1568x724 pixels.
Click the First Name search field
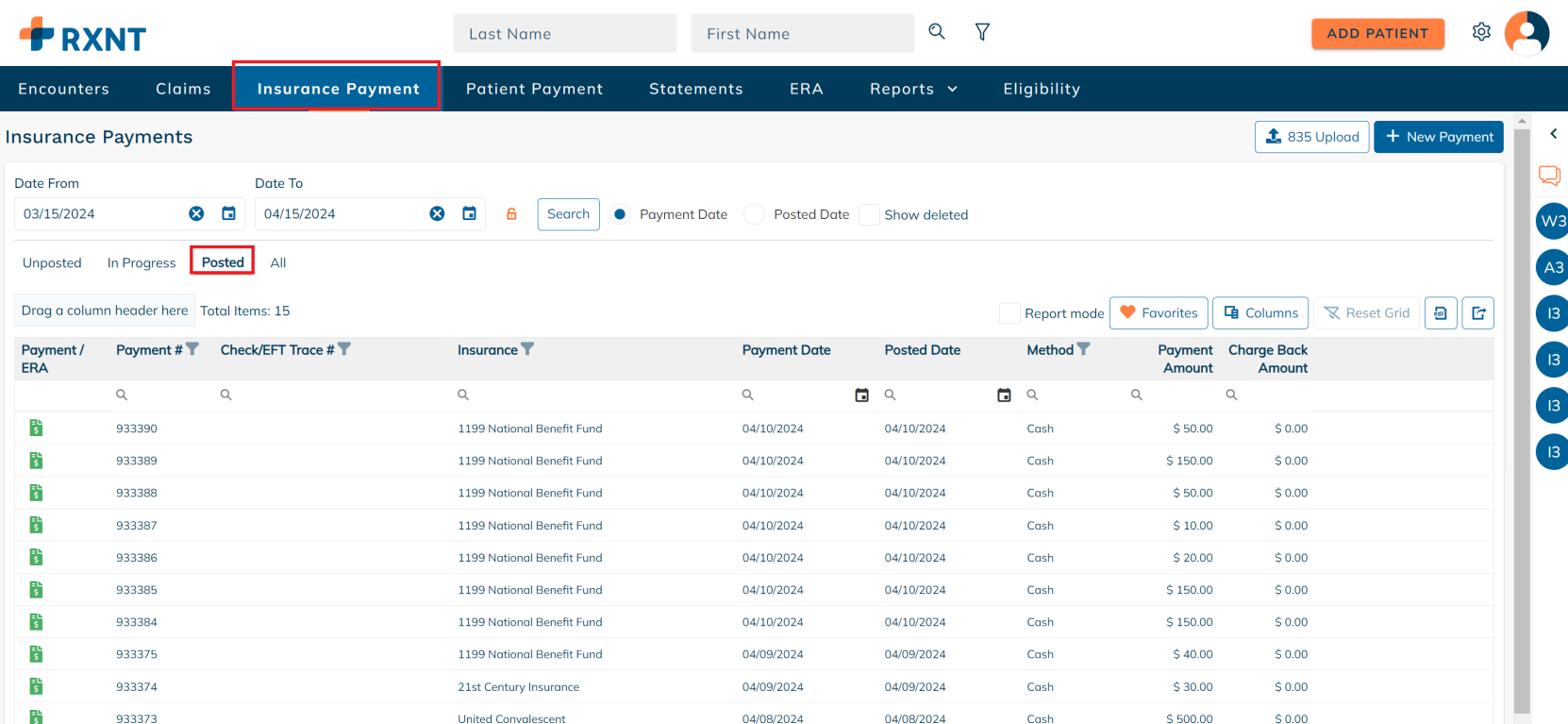803,33
